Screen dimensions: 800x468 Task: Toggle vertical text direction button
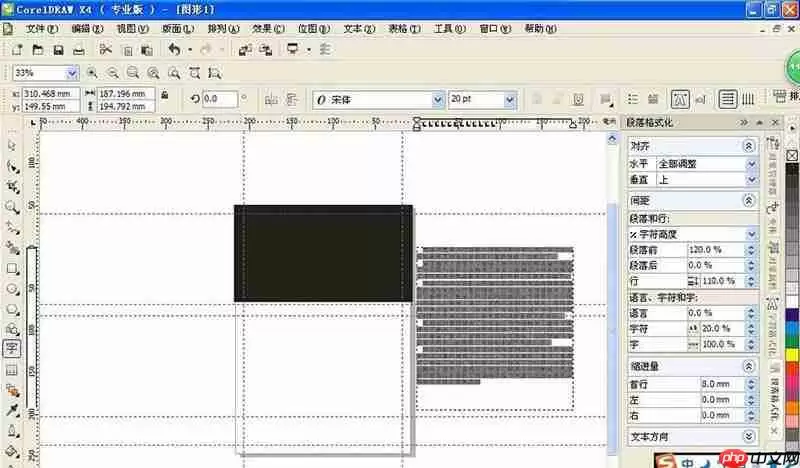pyautogui.click(x=747, y=99)
